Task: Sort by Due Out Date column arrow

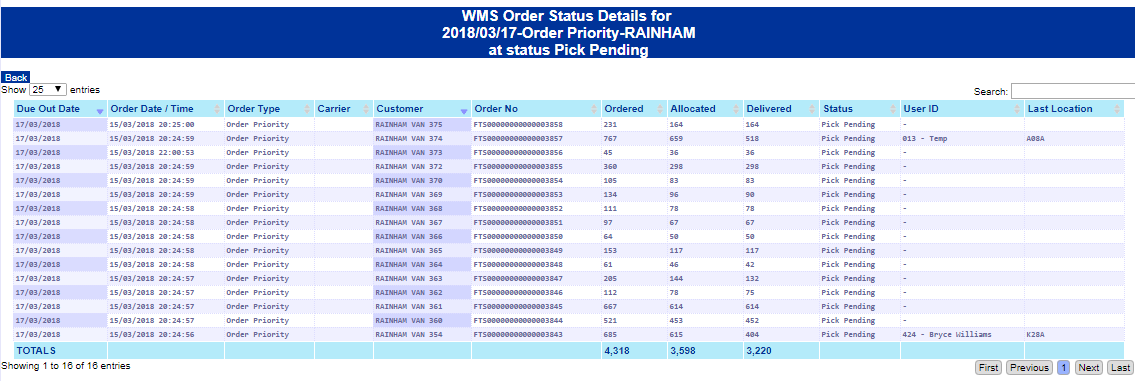Action: tap(100, 110)
